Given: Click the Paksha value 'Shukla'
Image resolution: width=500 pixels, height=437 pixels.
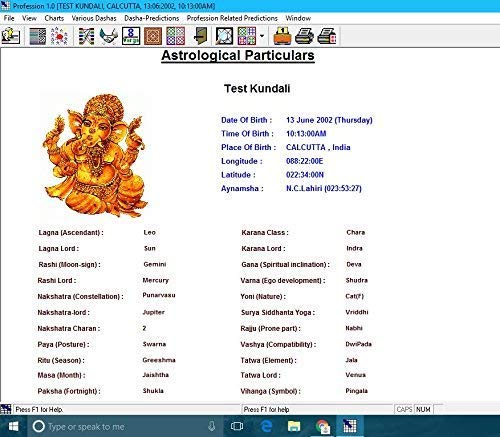Looking at the screenshot, I should pos(153,391).
